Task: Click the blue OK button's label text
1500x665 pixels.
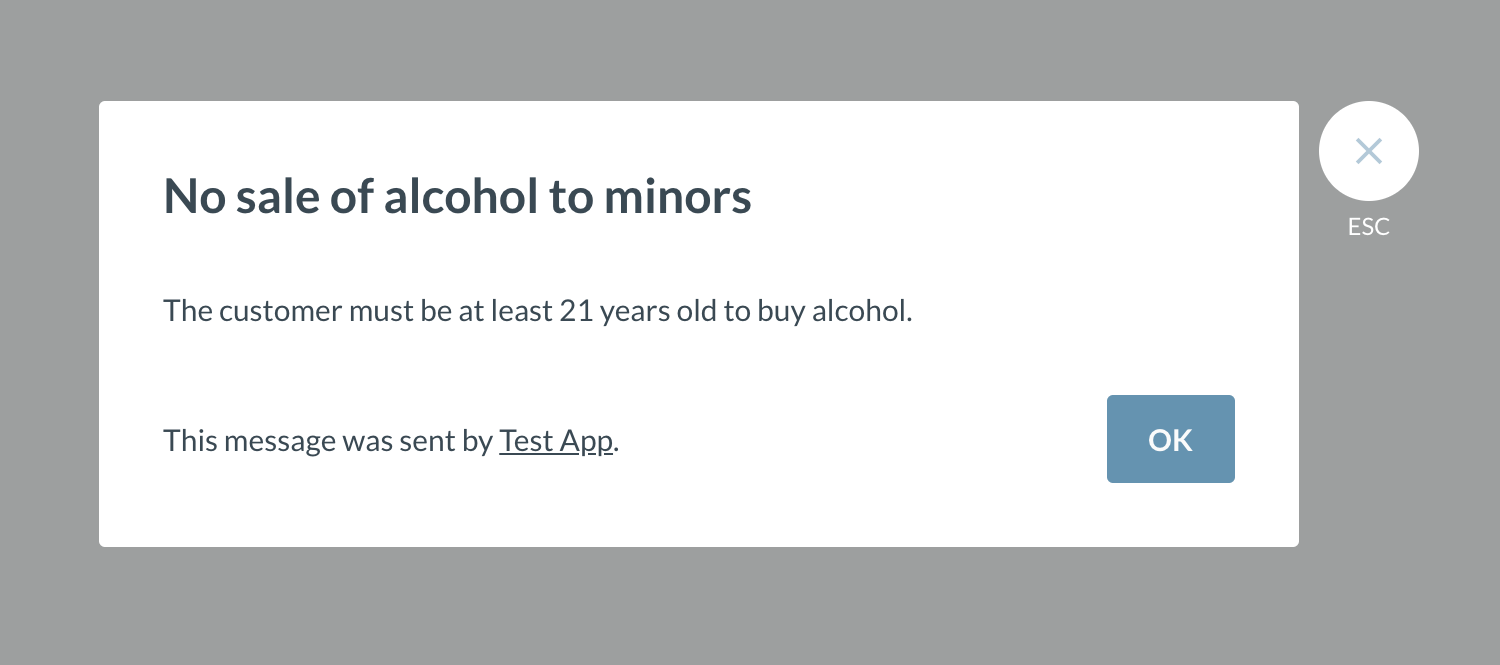Action: (x=1170, y=440)
